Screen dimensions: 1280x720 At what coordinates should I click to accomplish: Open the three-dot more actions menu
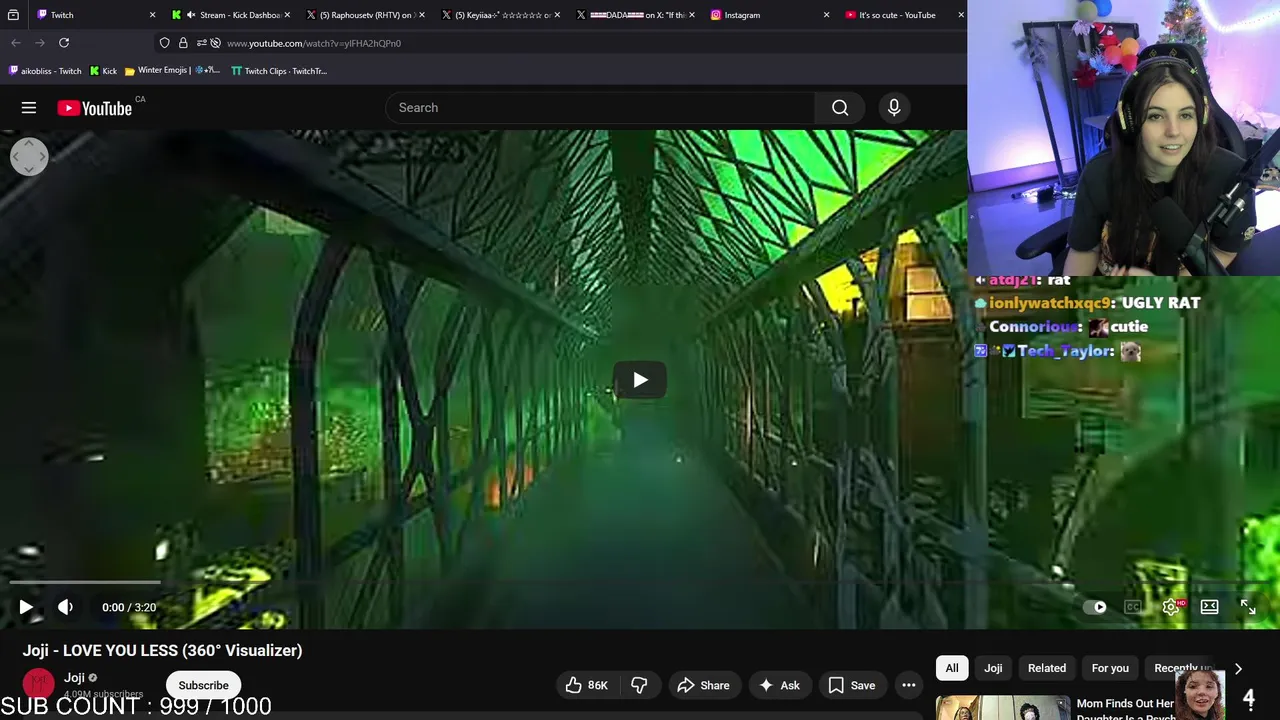pyautogui.click(x=909, y=685)
